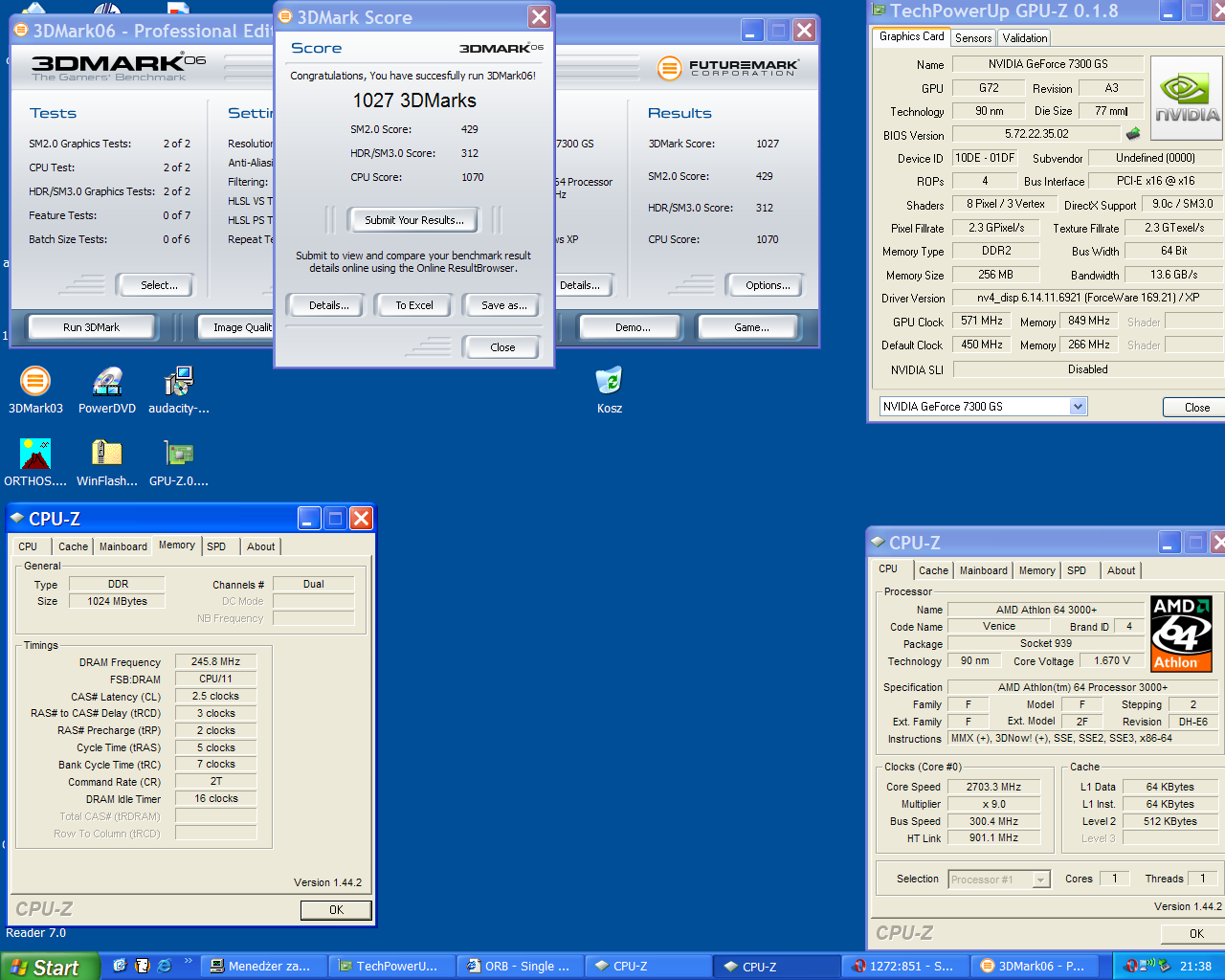The width and height of the screenshot is (1225, 980).
Task: Click the Image Quality button in 3DMark06
Action: pyautogui.click(x=237, y=327)
